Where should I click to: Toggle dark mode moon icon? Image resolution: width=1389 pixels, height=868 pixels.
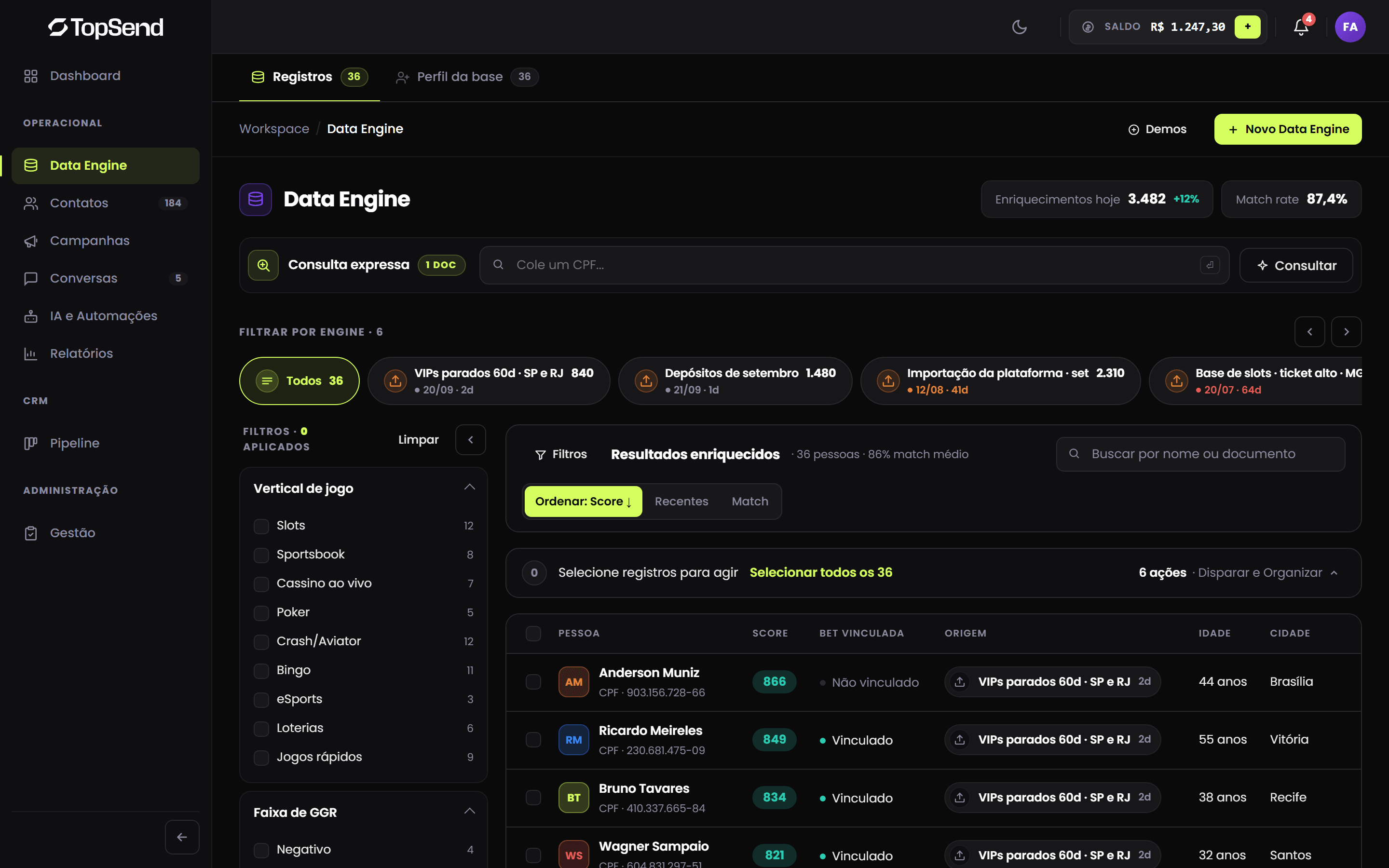[x=1020, y=27]
